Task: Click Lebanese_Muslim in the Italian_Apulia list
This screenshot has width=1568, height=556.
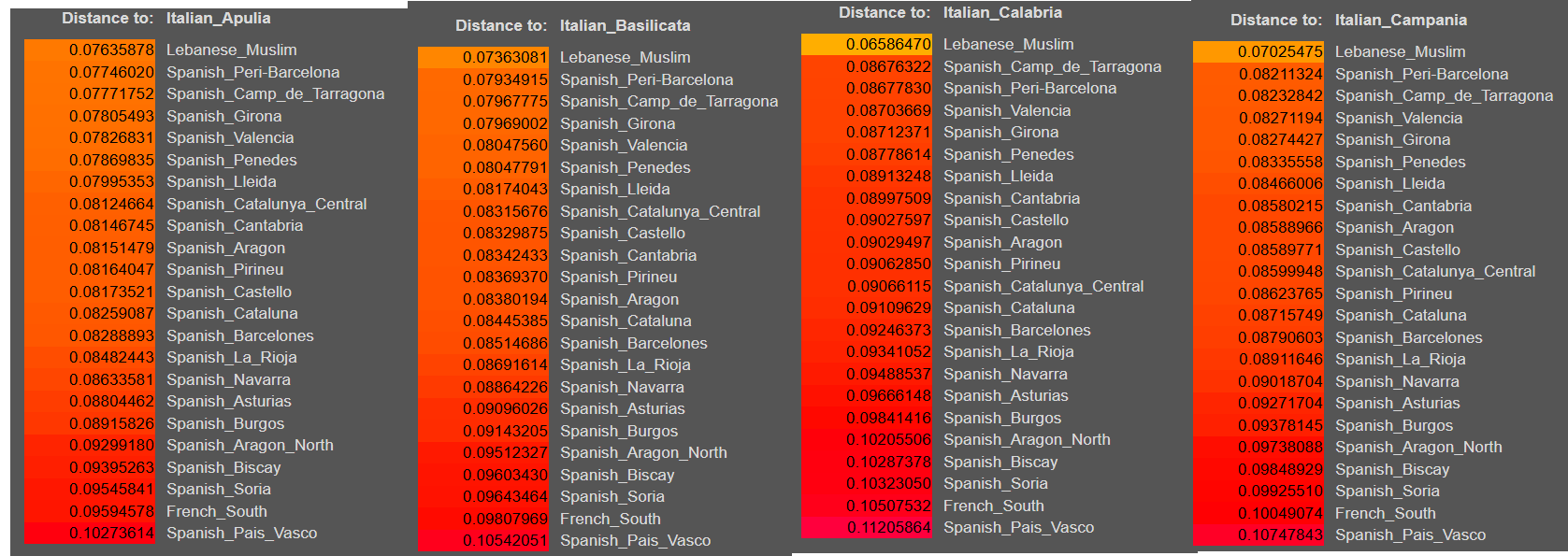Action: (231, 50)
